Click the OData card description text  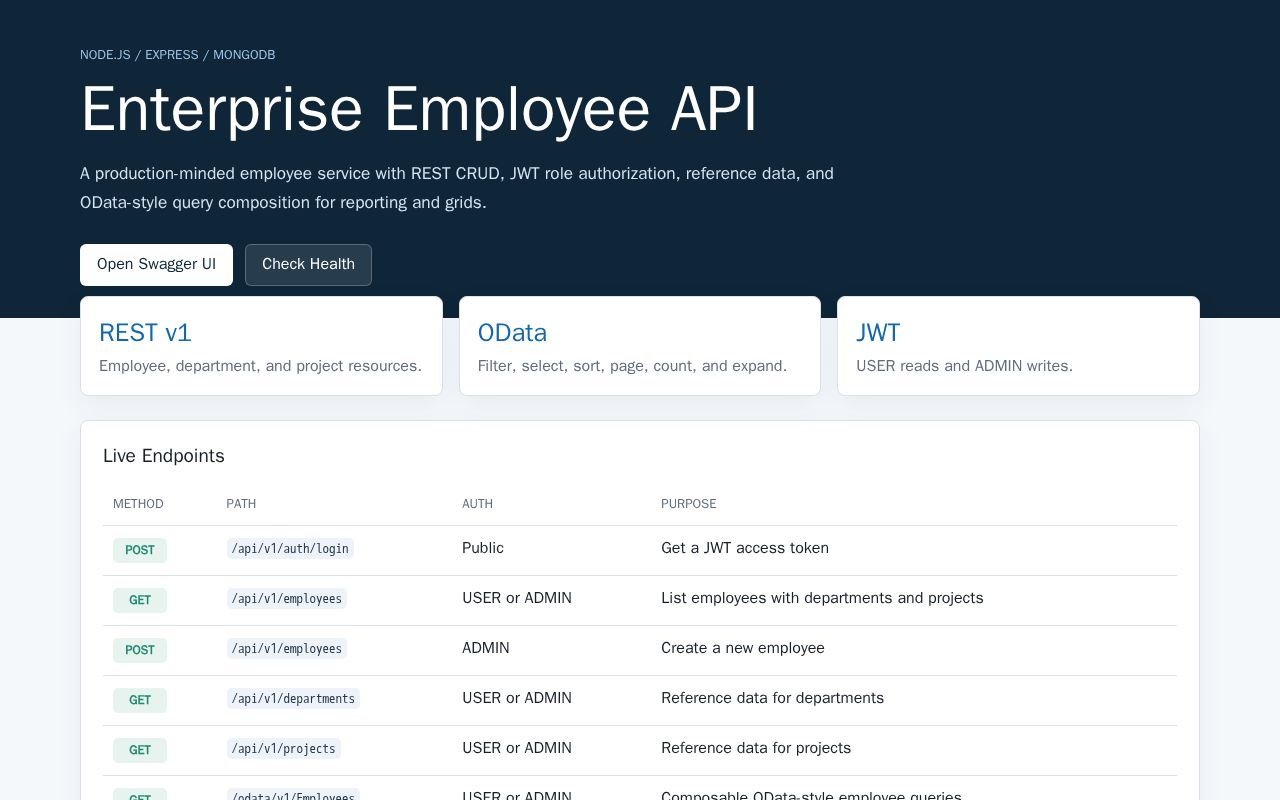click(632, 366)
